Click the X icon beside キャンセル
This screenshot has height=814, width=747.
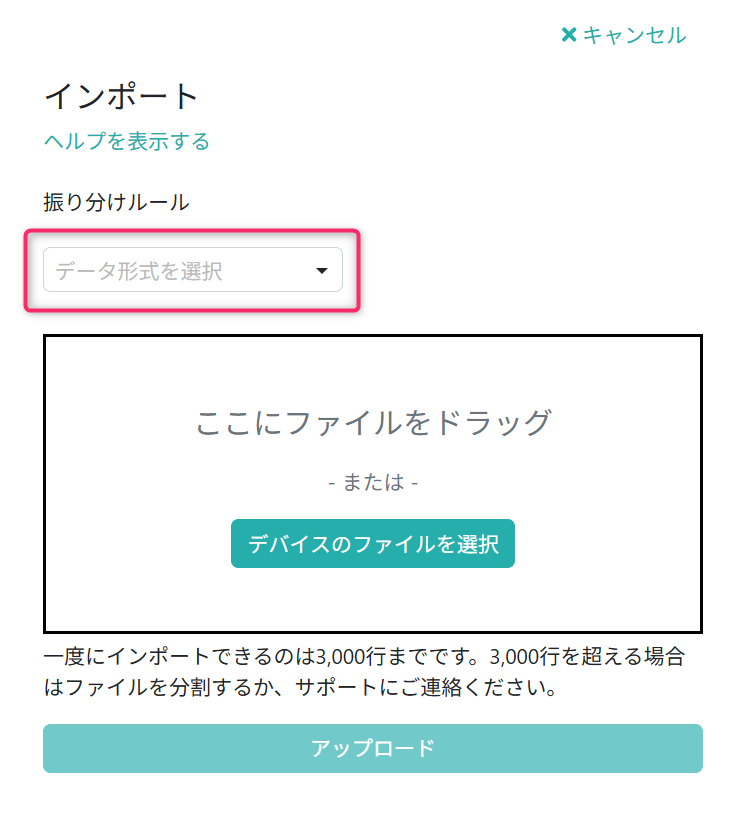click(x=569, y=35)
